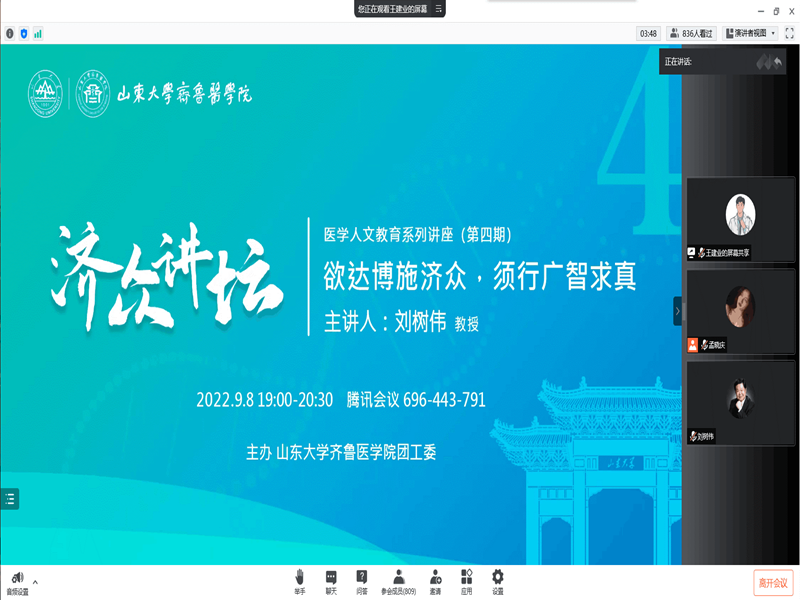
Task: Click the 离开会议 leave meeting button
Action: (772, 582)
